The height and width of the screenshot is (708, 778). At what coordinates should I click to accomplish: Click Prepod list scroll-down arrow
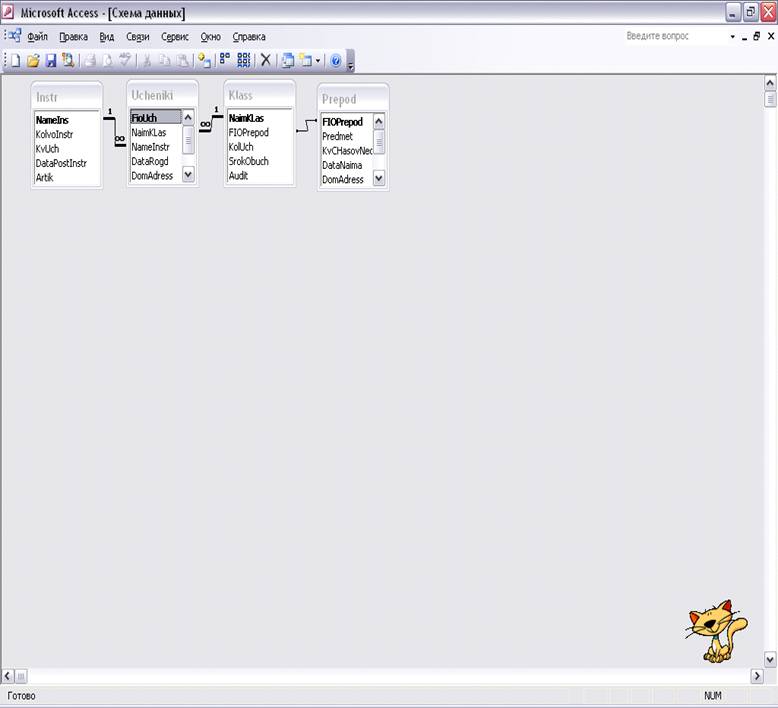(379, 178)
